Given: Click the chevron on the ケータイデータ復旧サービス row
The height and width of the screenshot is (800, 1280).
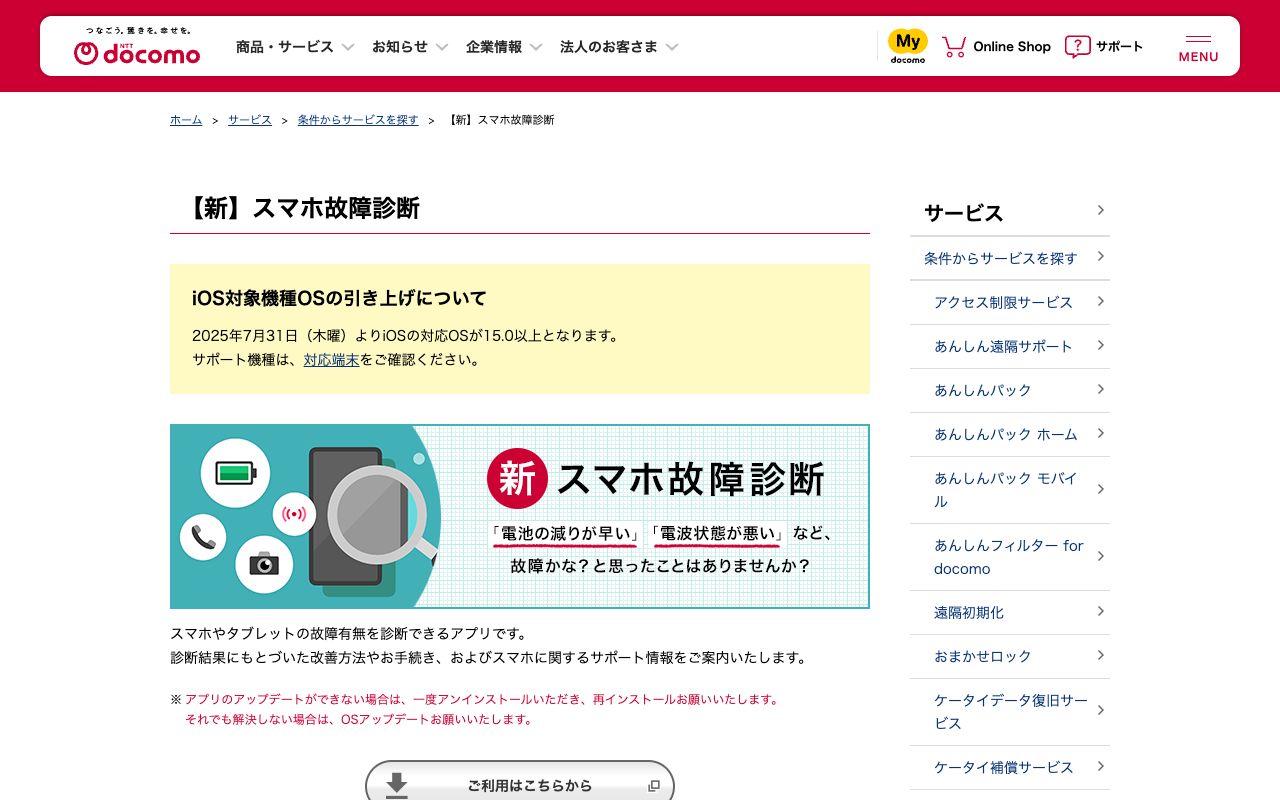Looking at the screenshot, I should (x=1100, y=710).
